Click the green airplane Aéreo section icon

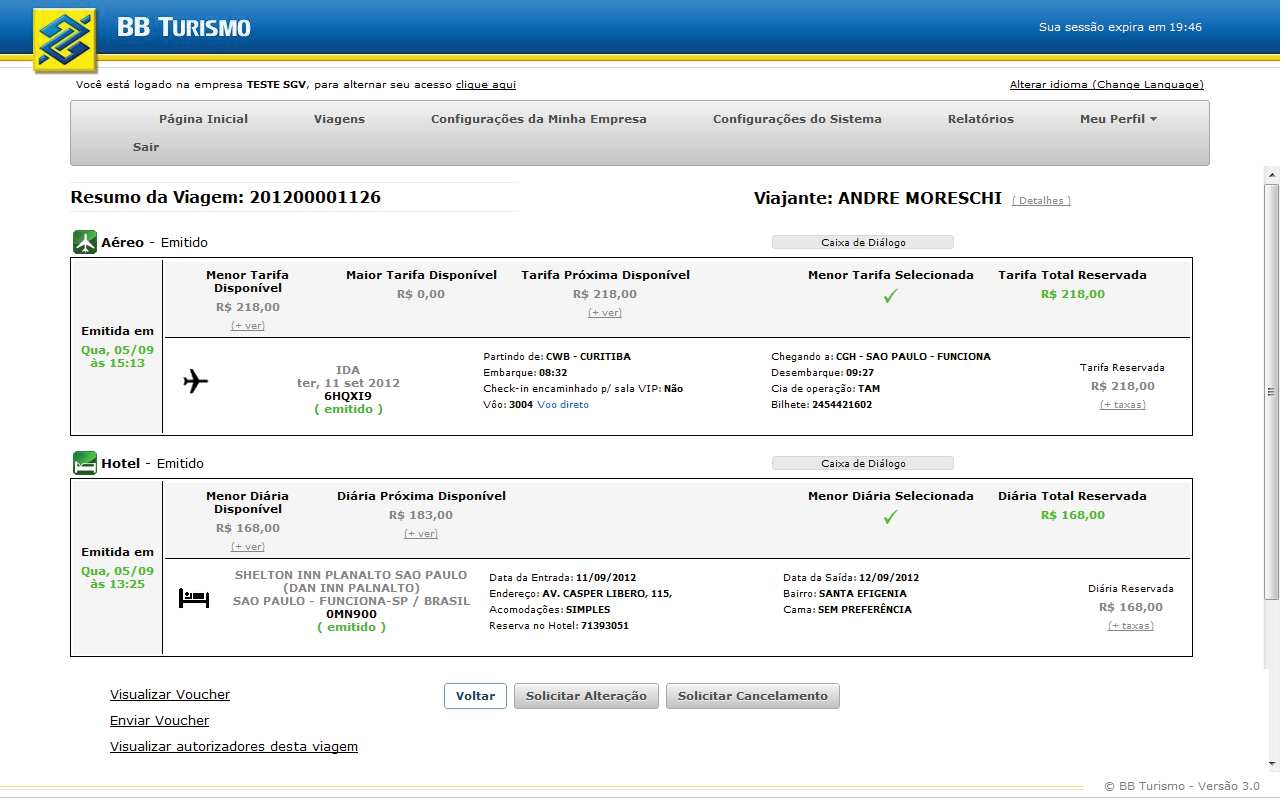[x=84, y=242]
